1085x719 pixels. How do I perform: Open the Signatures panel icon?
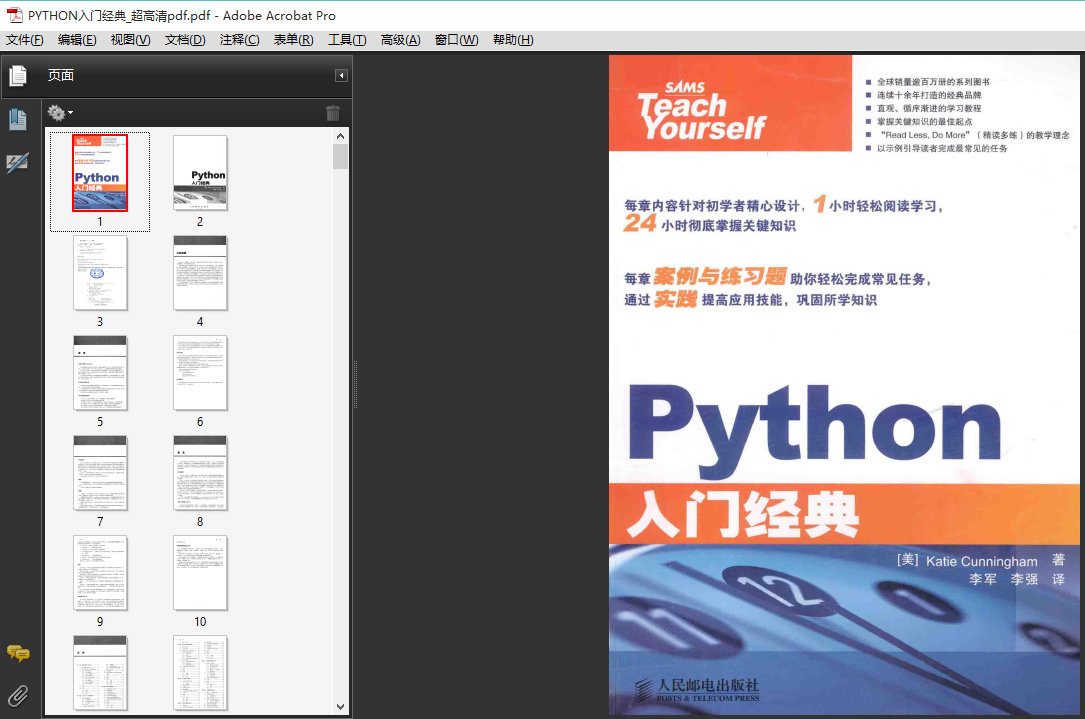click(x=17, y=163)
